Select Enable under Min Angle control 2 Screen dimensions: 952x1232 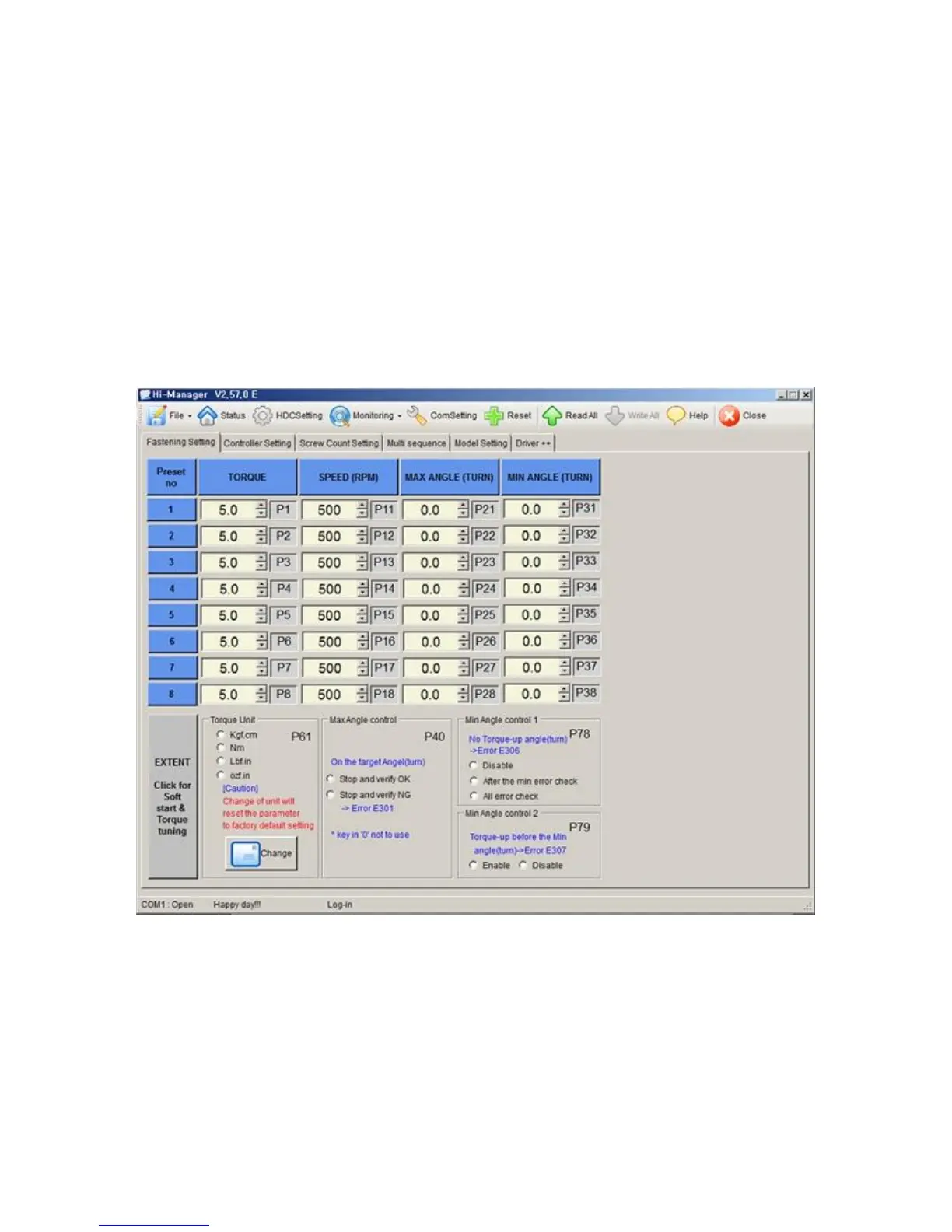(473, 865)
